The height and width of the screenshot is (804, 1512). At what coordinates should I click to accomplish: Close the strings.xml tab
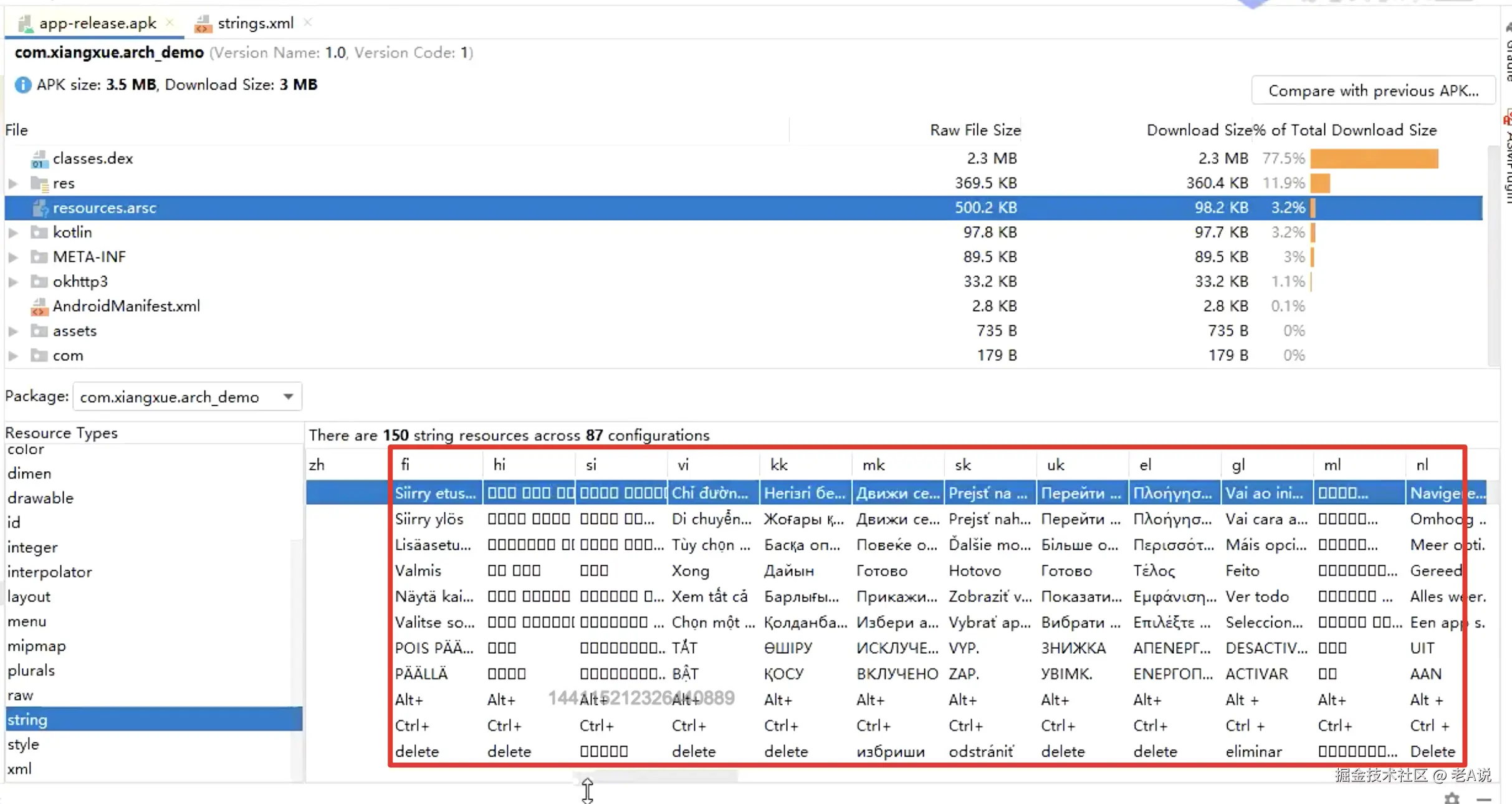pos(308,22)
